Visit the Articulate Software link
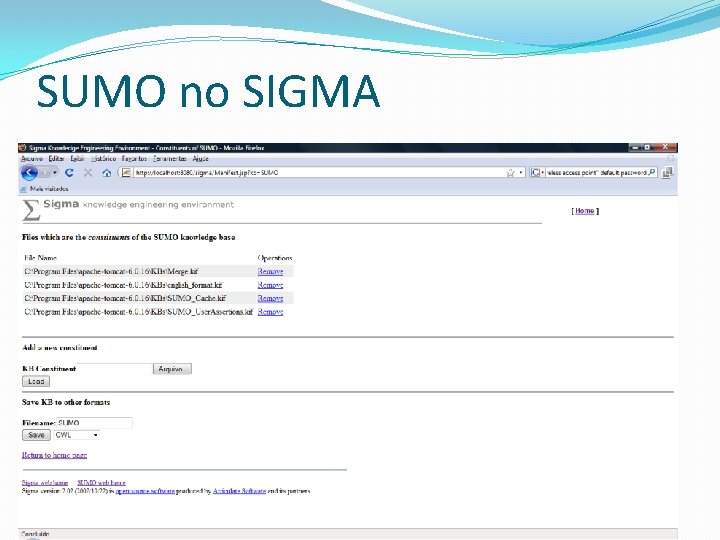The height and width of the screenshot is (540, 720). [239, 491]
